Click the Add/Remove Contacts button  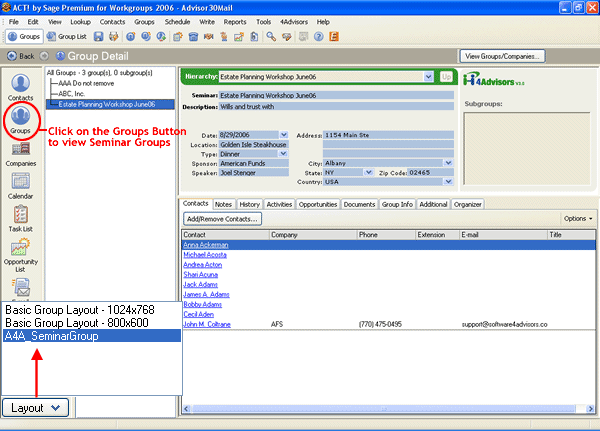click(x=222, y=219)
